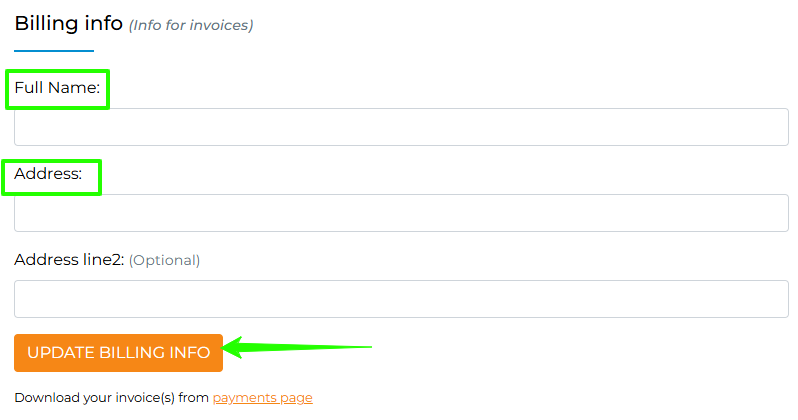Screen dimensions: 798x420
Task: Click the blue underline beneath Billing info
Action: click(54, 50)
